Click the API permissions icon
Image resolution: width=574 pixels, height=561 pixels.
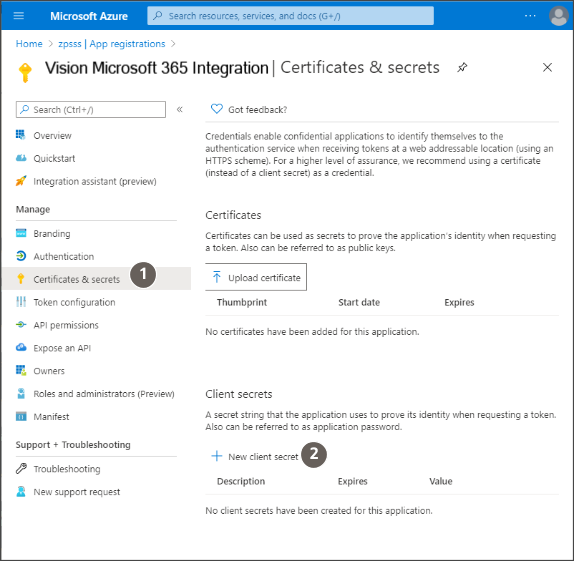(x=21, y=324)
